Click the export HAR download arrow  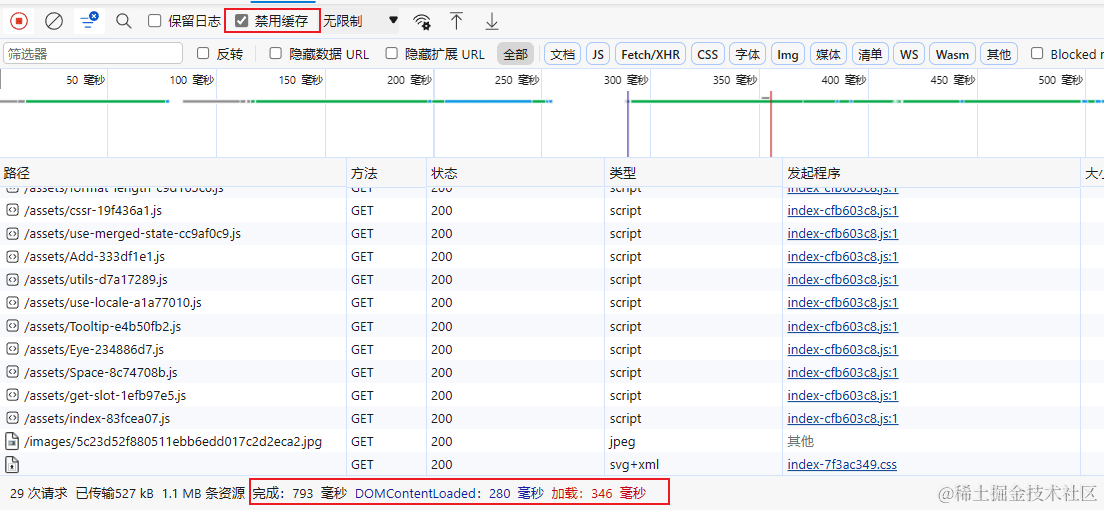click(x=491, y=21)
